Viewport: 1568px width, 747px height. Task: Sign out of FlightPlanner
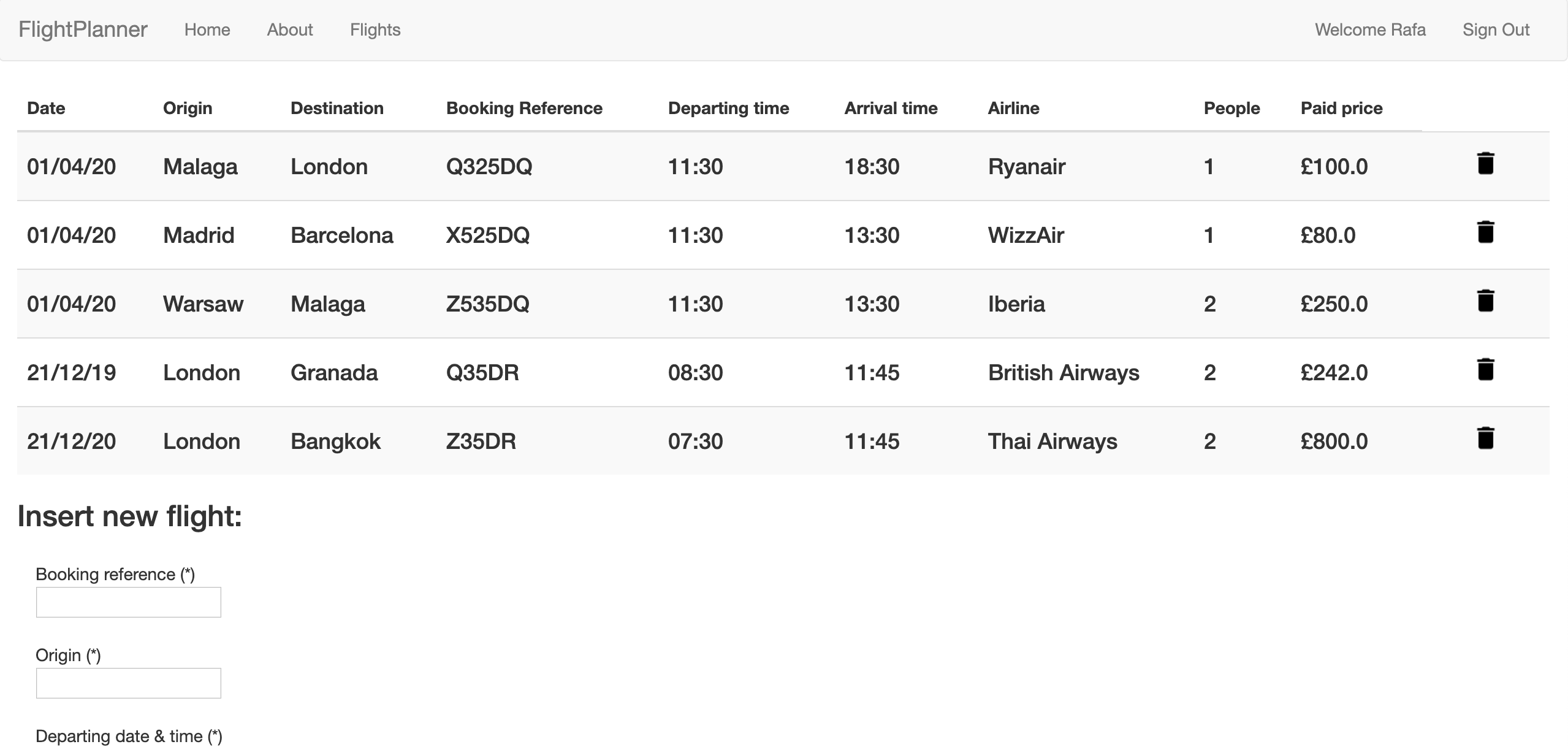click(1496, 29)
